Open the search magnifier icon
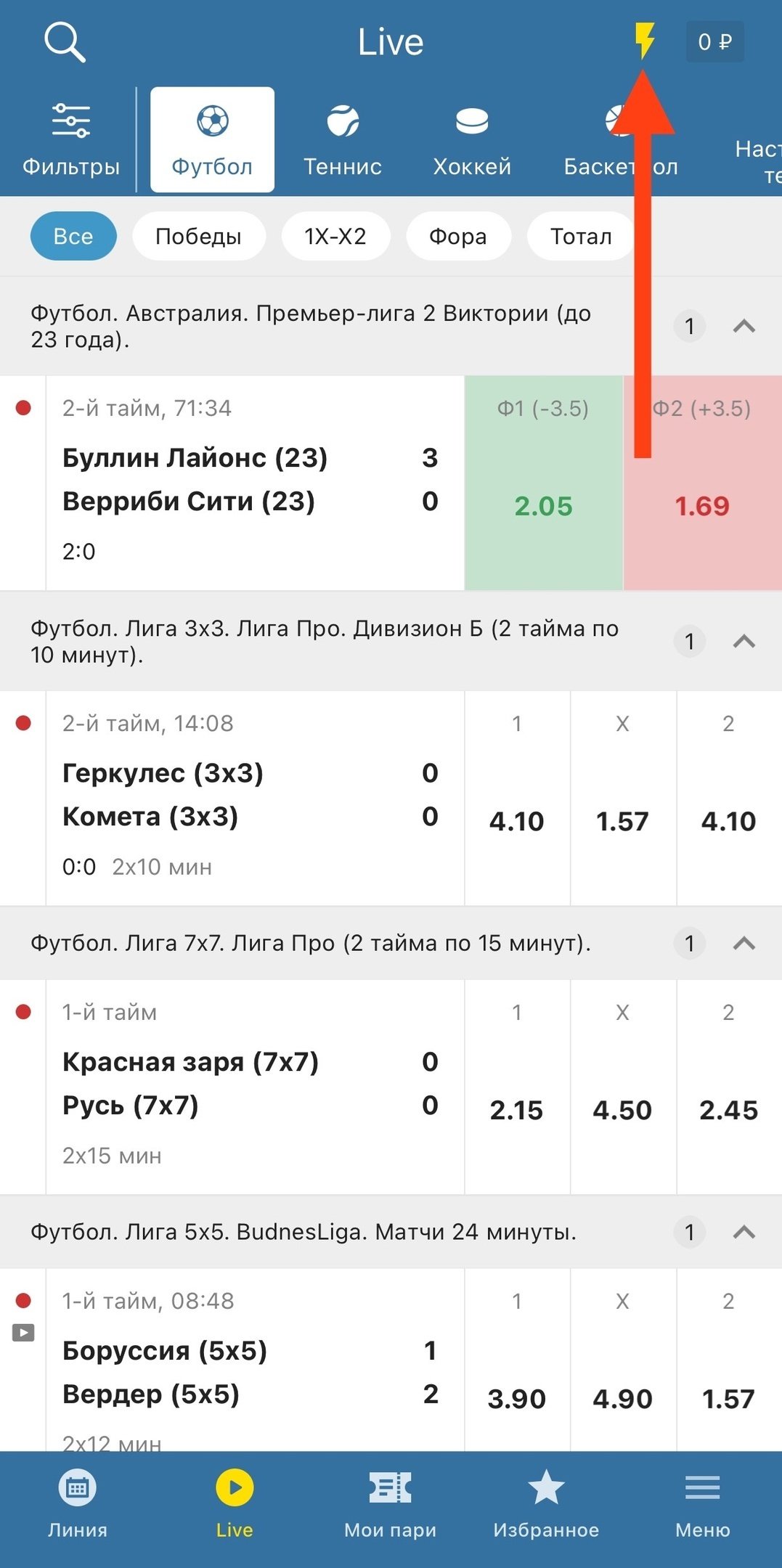782x1568 pixels. (65, 42)
